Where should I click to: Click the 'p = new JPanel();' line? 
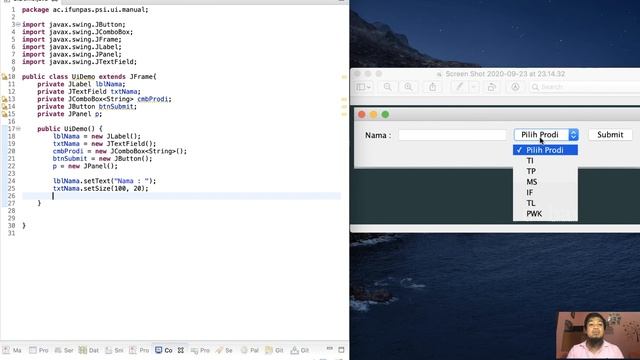(x=85, y=166)
